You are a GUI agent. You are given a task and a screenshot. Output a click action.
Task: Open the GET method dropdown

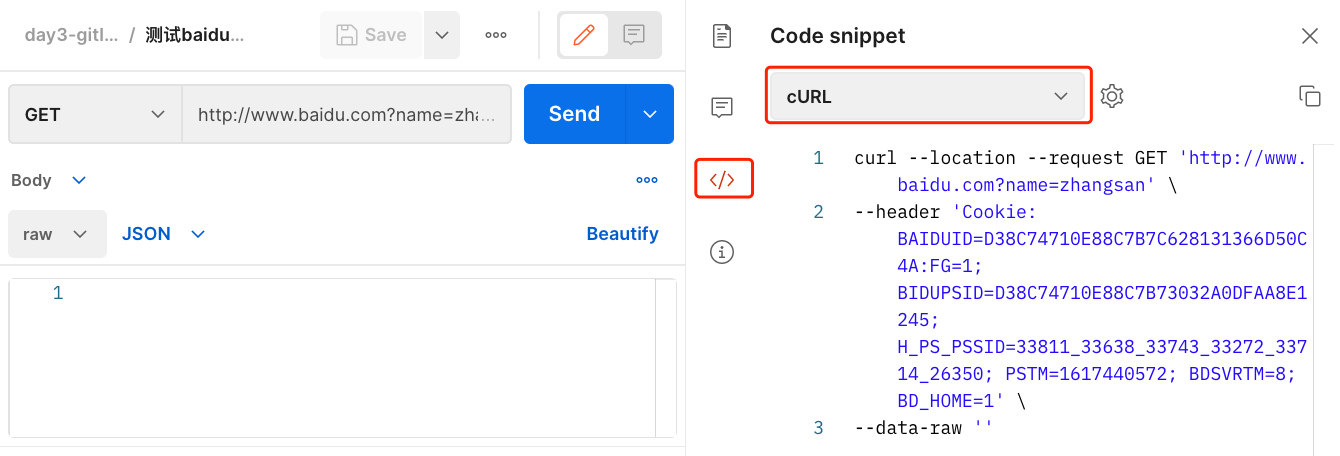click(96, 114)
